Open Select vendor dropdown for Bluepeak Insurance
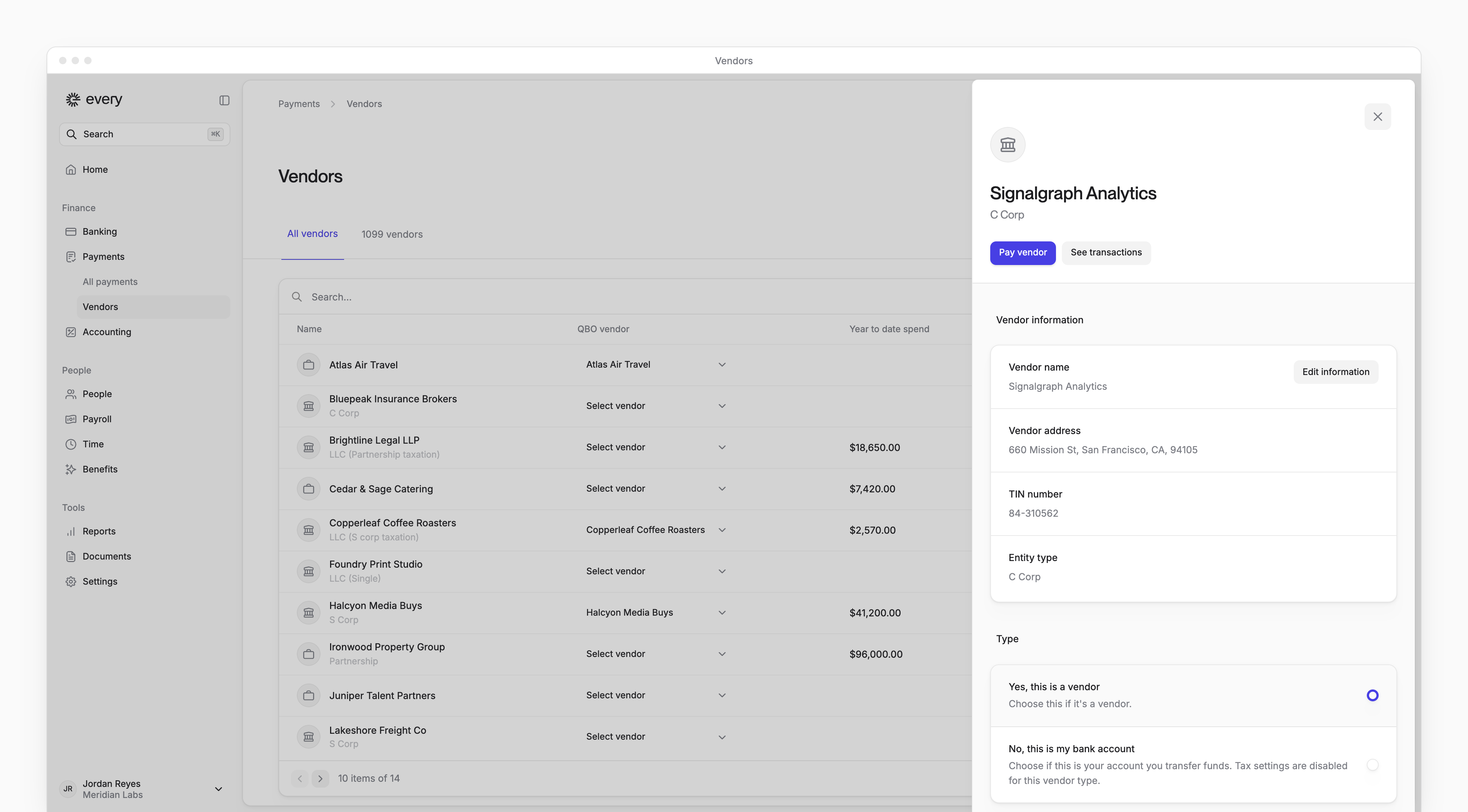Viewport: 1468px width, 812px height. click(x=655, y=406)
